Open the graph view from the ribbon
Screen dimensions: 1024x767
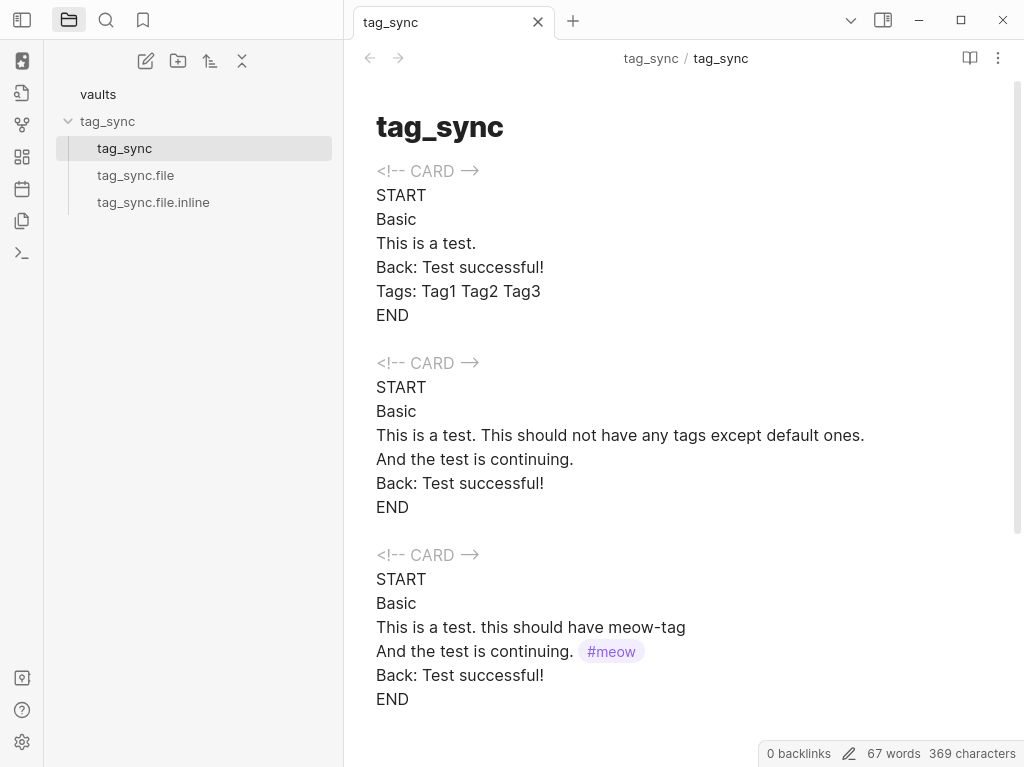coord(22,125)
